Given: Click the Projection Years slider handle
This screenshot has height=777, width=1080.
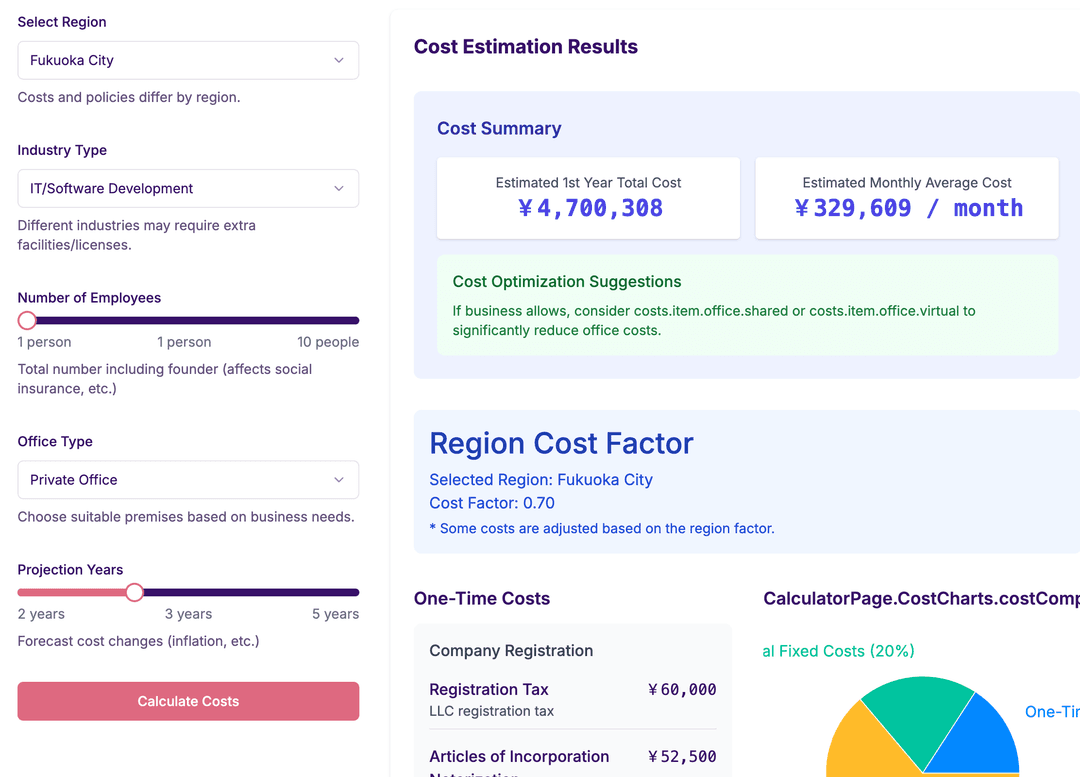Looking at the screenshot, I should [134, 592].
